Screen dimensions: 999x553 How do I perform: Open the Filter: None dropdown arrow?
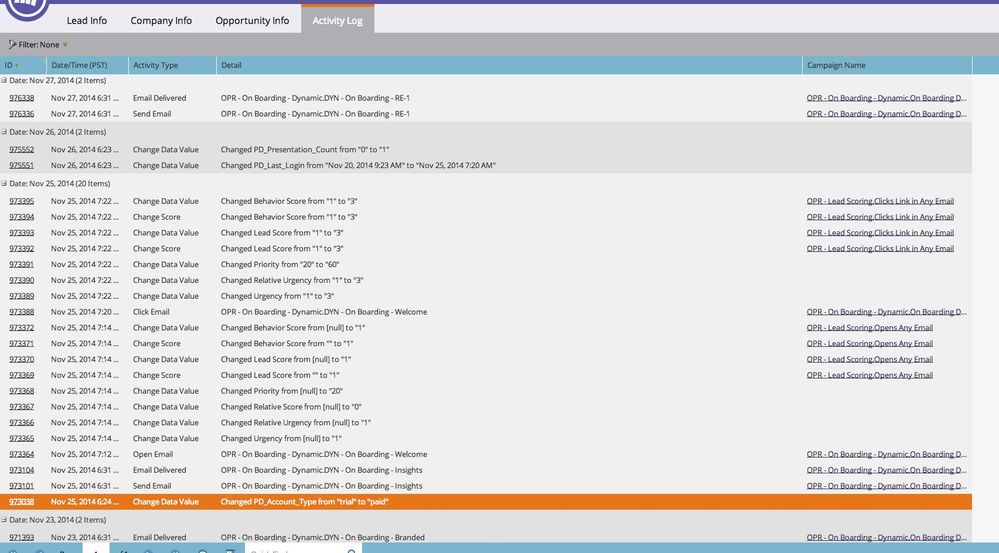pyautogui.click(x=65, y=45)
